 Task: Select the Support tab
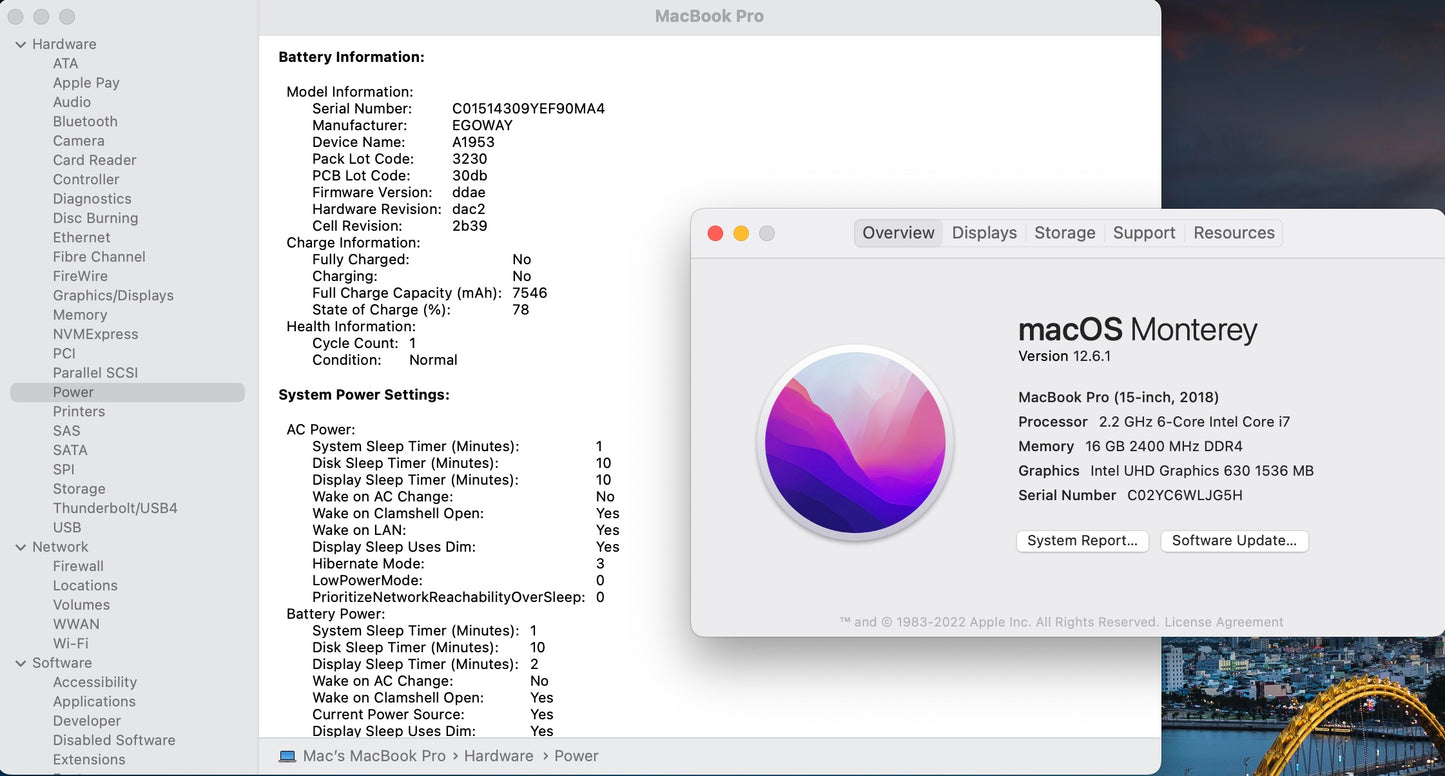[1144, 233]
